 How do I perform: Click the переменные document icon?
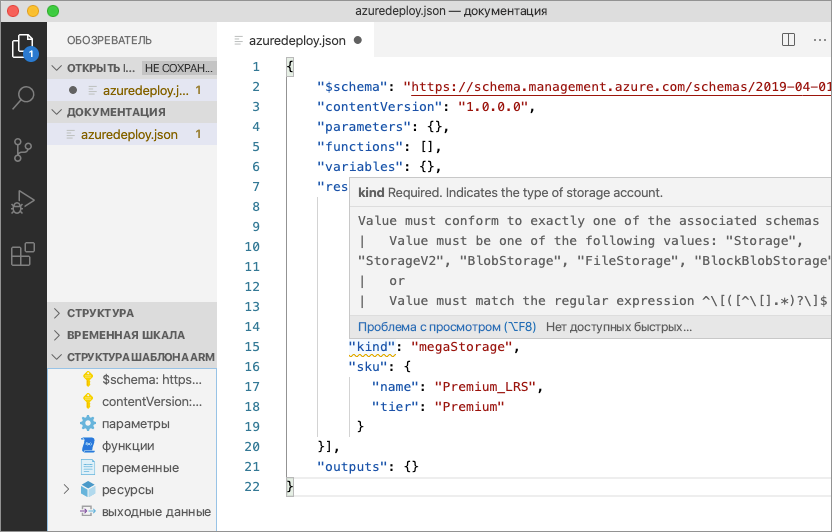coord(88,467)
